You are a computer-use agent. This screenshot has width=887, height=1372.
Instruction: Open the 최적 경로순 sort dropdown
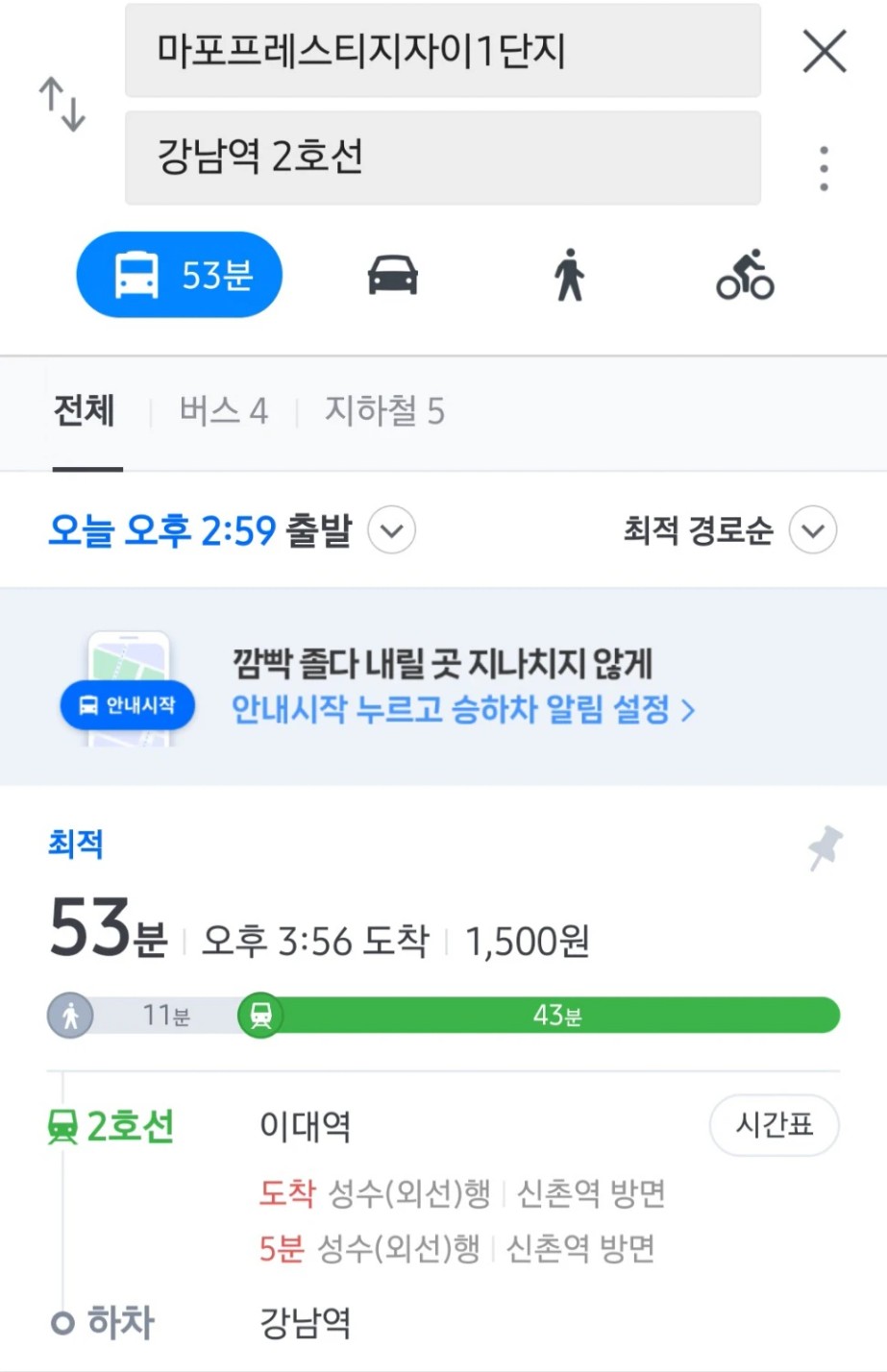813,530
